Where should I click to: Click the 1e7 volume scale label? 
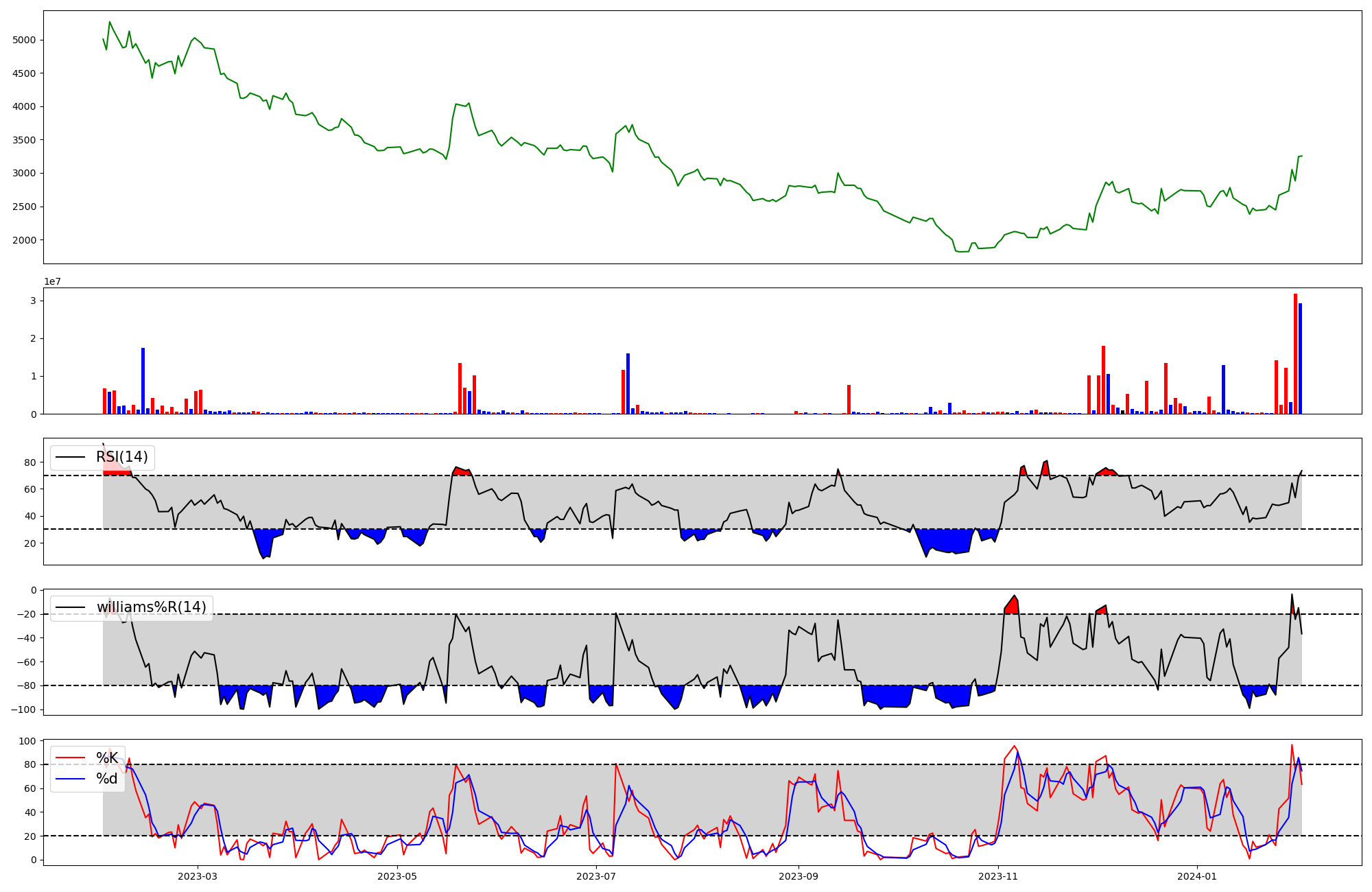tap(53, 281)
